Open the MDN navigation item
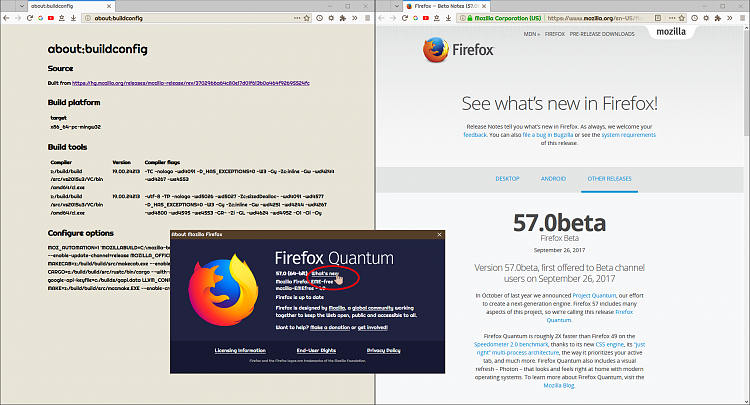This screenshot has width=750, height=405. [531, 34]
